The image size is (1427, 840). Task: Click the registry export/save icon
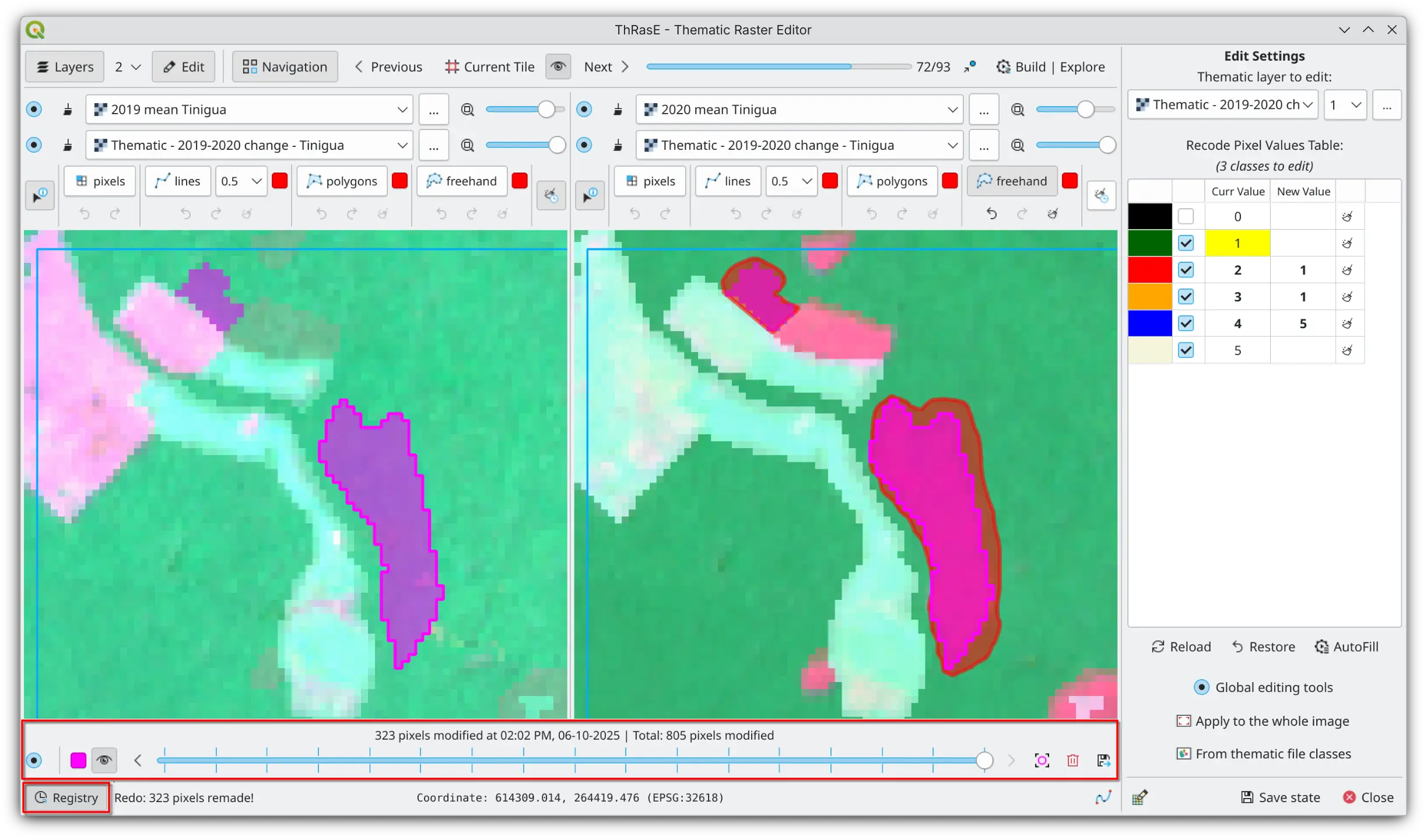tap(1103, 760)
